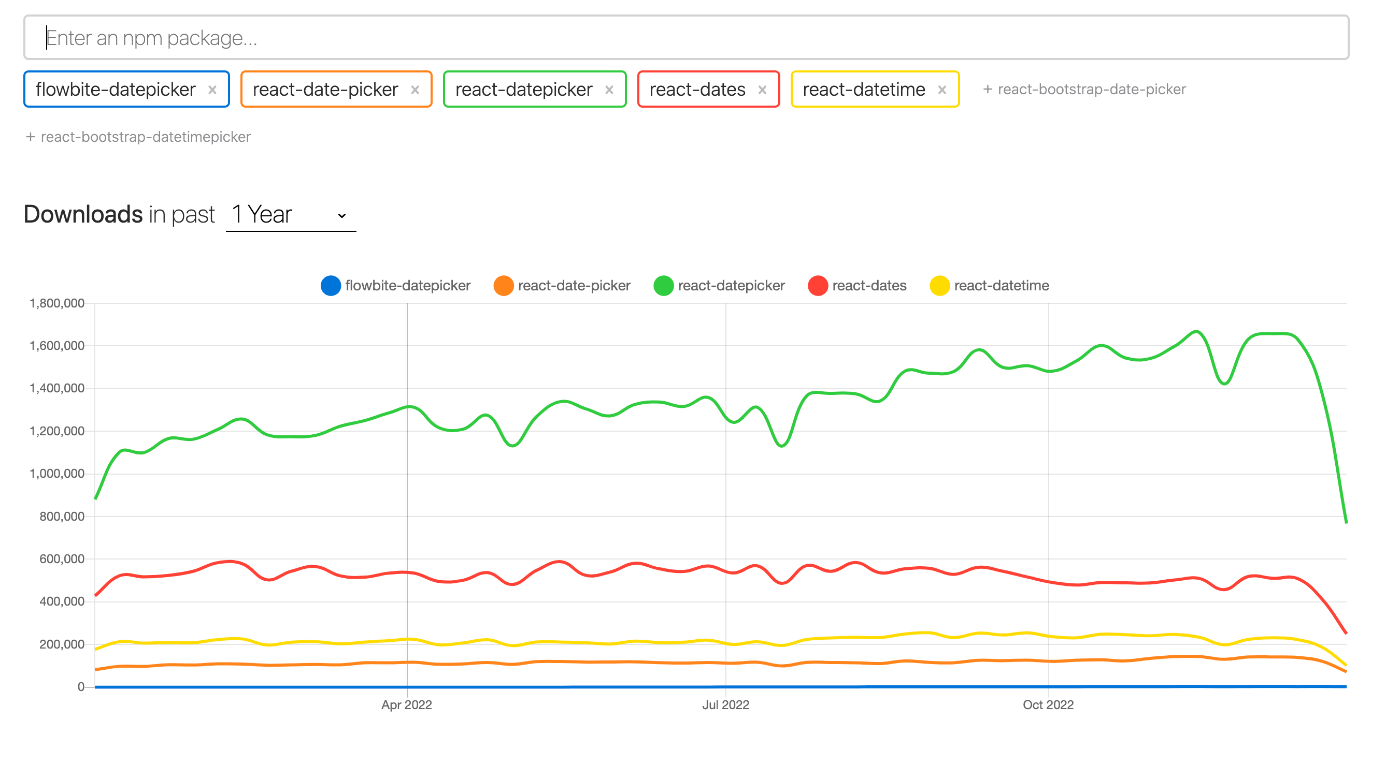Open the 1 Year time range dropdown
Image resolution: width=1400 pixels, height=765 pixels.
coord(291,215)
